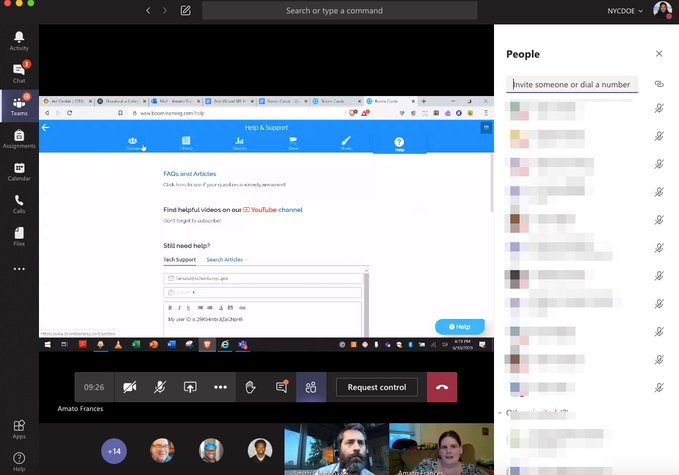Open the Apps store in the sidebar
The width and height of the screenshot is (679, 475).
click(19, 429)
